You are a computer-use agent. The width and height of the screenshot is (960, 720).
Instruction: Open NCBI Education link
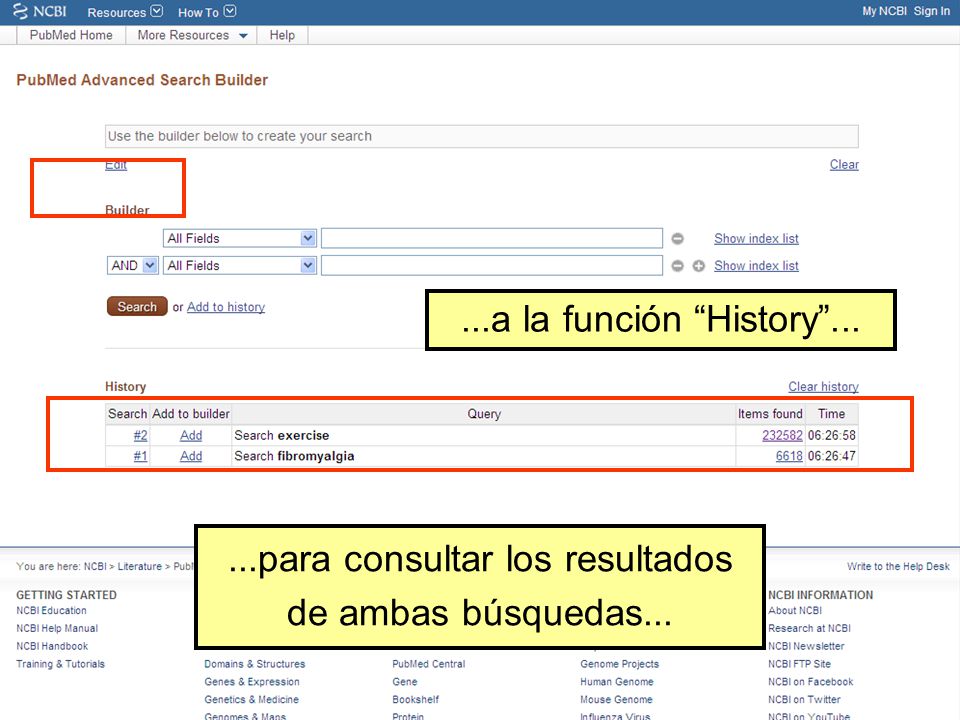pos(51,610)
